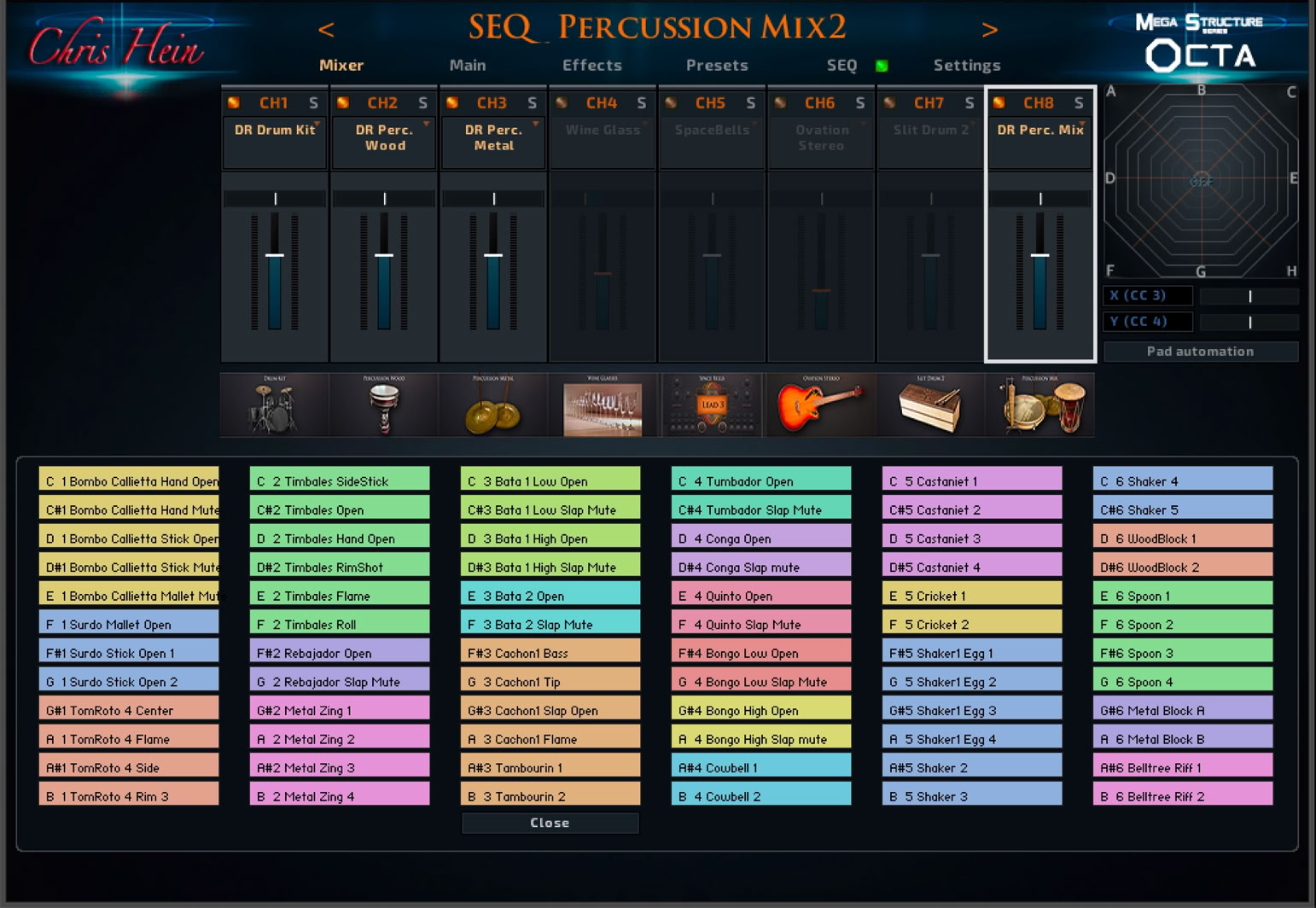Viewport: 1316px width, 908px height.
Task: Solo channel CH2
Action: pos(422,103)
